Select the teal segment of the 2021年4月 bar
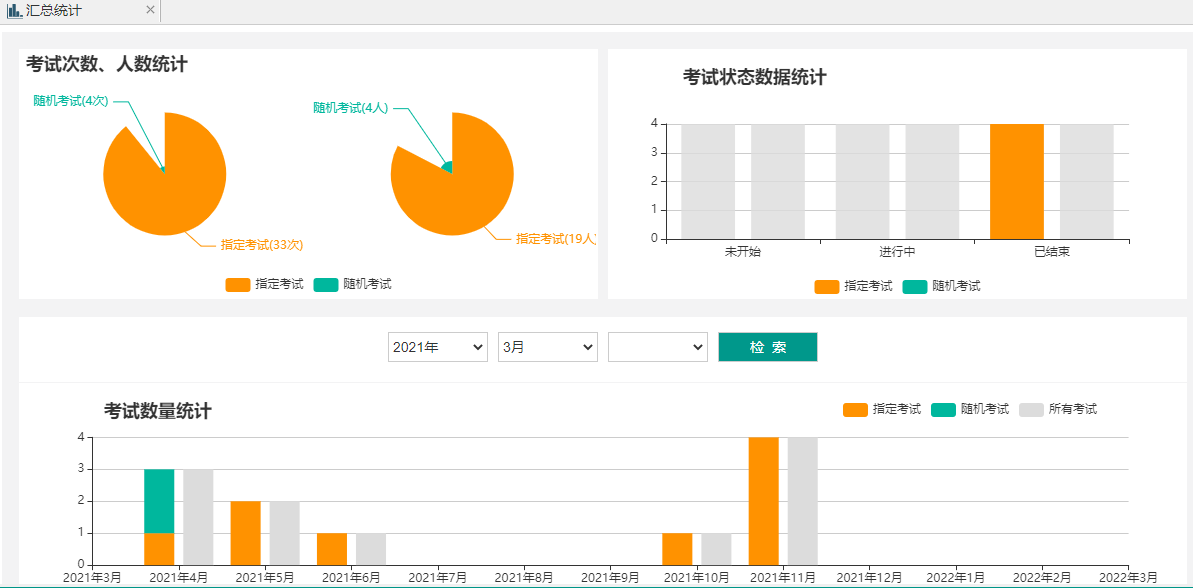The width and height of the screenshot is (1193, 588). [x=159, y=500]
